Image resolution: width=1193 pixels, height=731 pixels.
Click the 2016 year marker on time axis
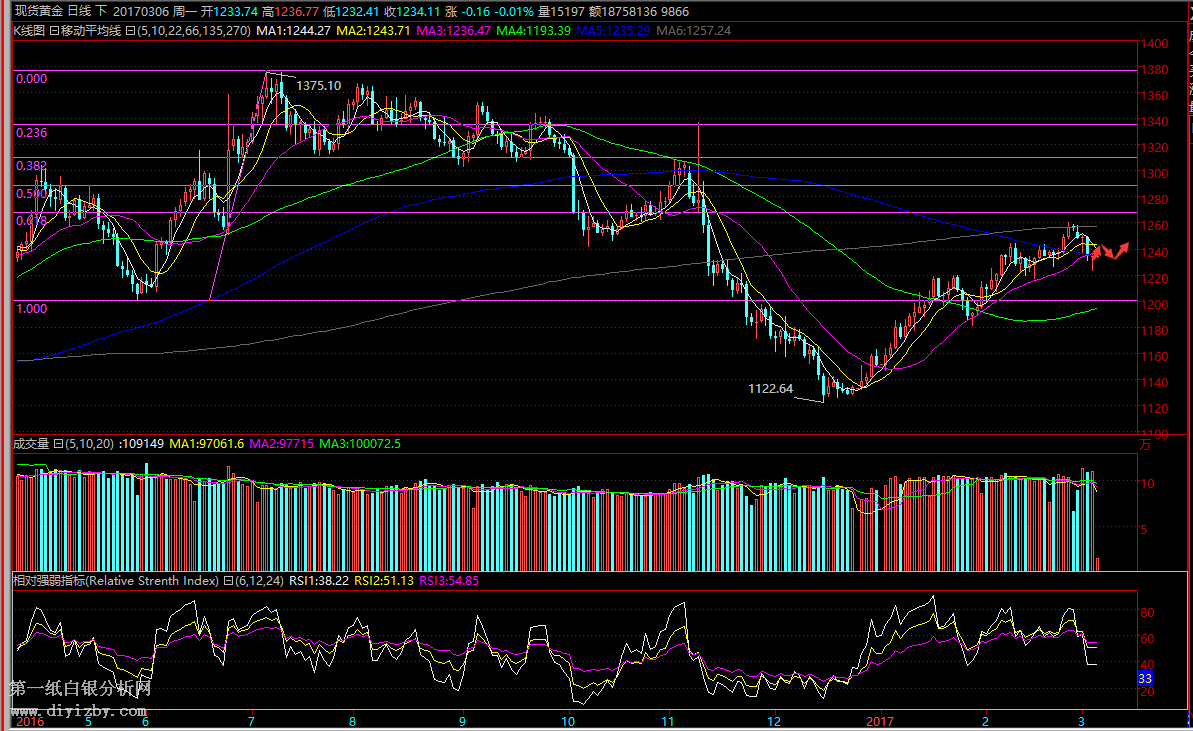click(30, 721)
